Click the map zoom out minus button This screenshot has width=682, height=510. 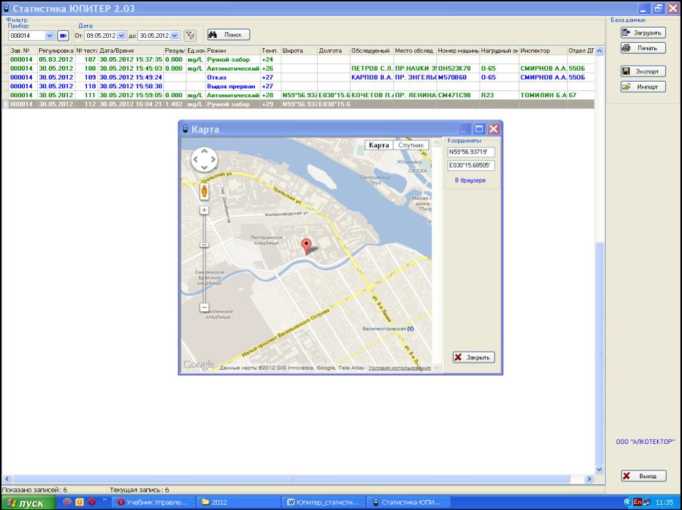(x=204, y=308)
